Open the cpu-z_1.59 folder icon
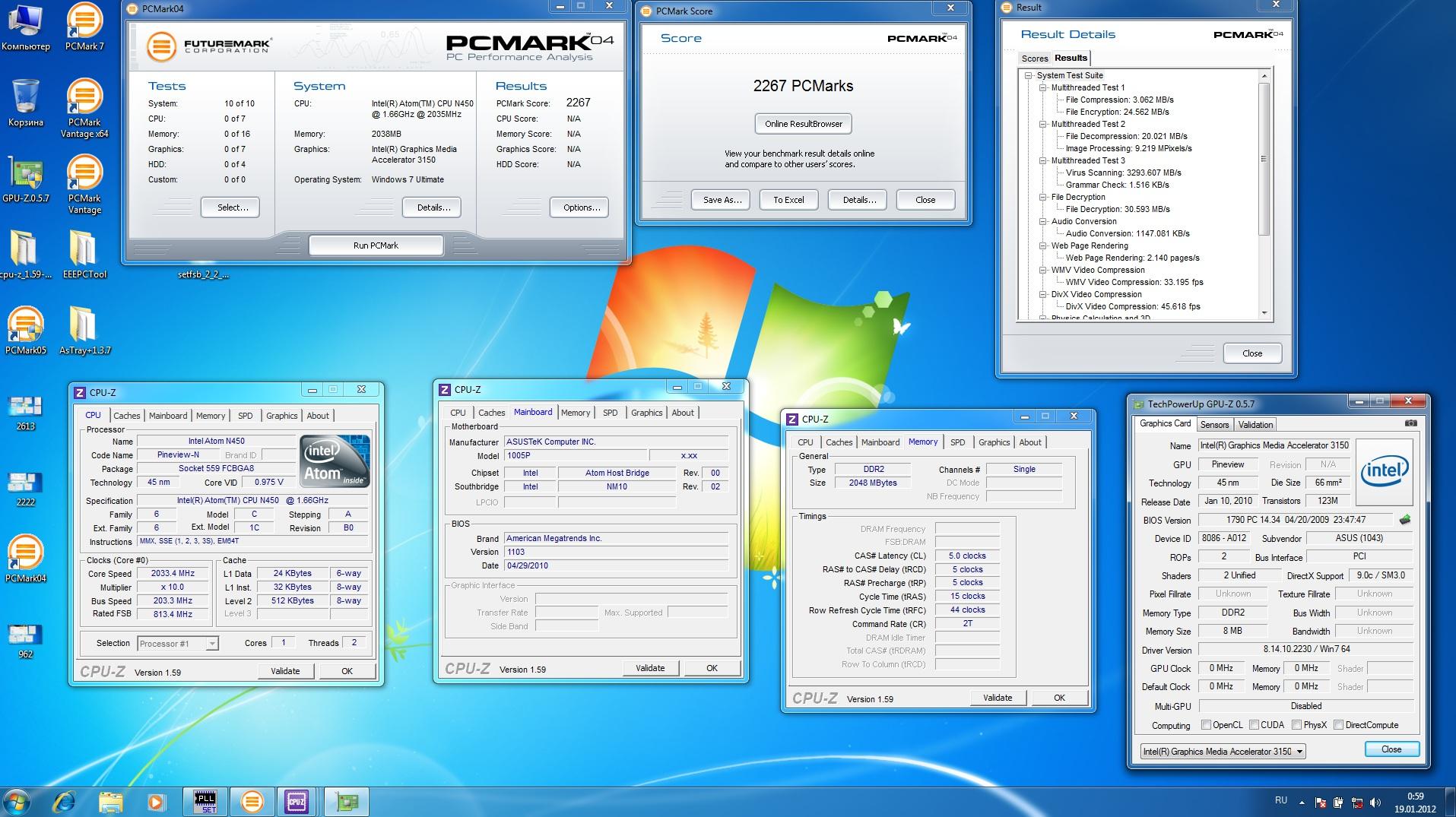Image resolution: width=1456 pixels, height=817 pixels. 26,255
